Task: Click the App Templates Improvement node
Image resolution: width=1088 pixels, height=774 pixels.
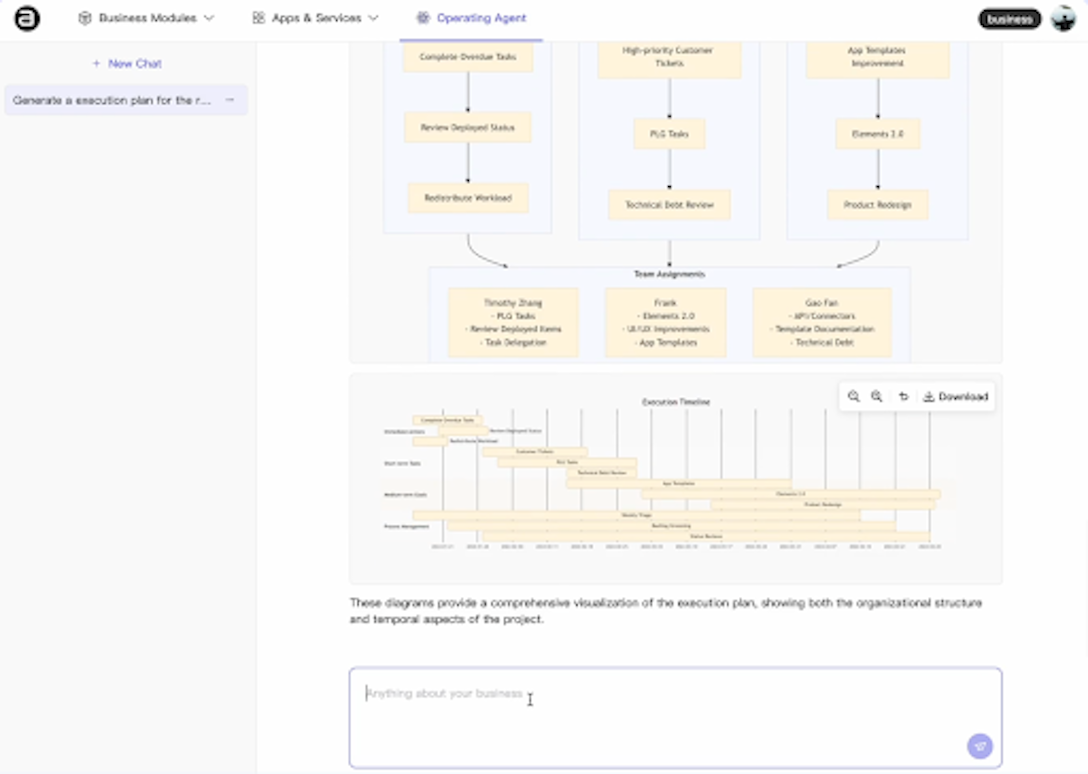Action: click(877, 58)
